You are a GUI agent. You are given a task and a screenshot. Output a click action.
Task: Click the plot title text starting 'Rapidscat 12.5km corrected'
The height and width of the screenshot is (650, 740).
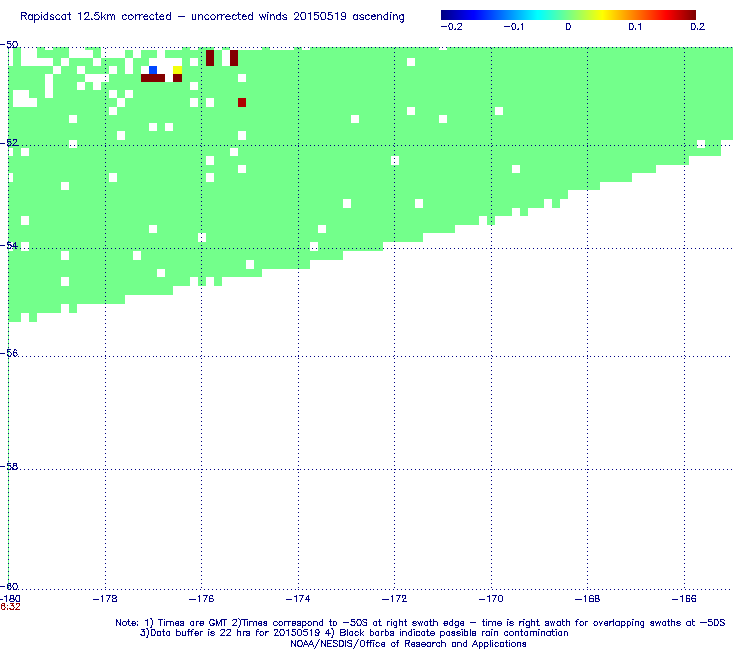212,17
